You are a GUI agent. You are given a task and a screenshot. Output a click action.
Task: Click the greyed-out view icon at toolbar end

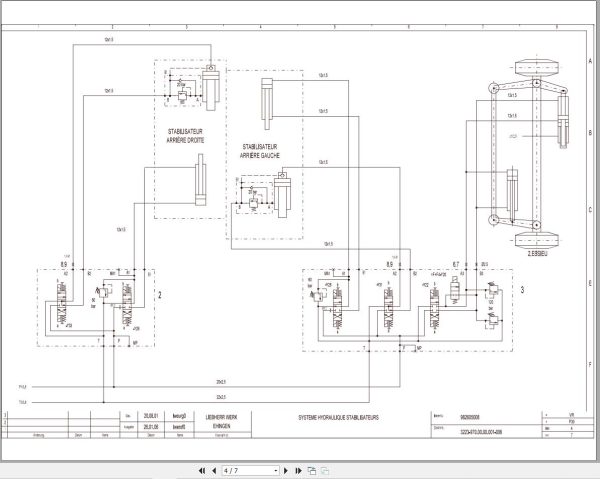pos(325,471)
